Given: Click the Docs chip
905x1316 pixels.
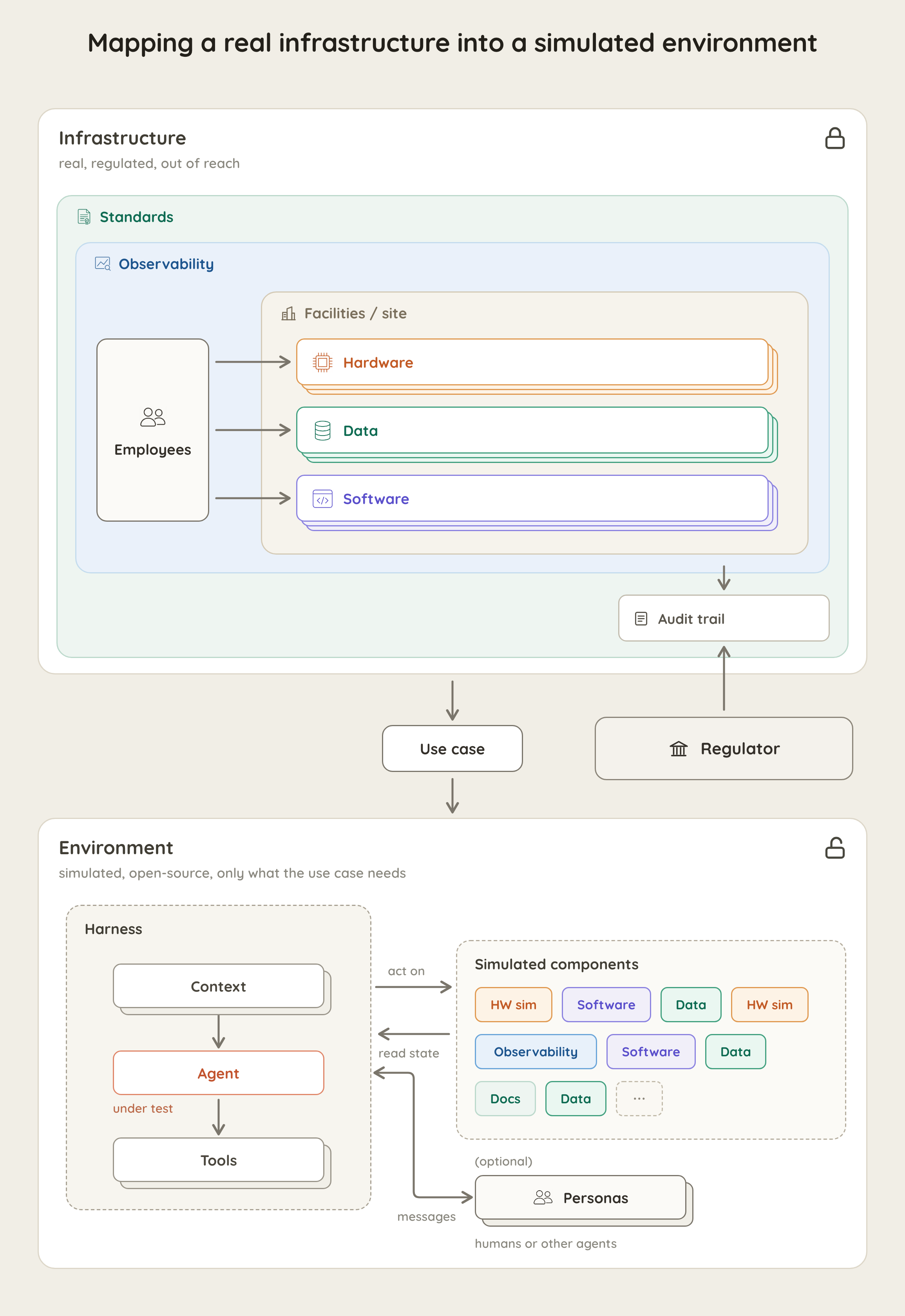Looking at the screenshot, I should pos(505,1099).
